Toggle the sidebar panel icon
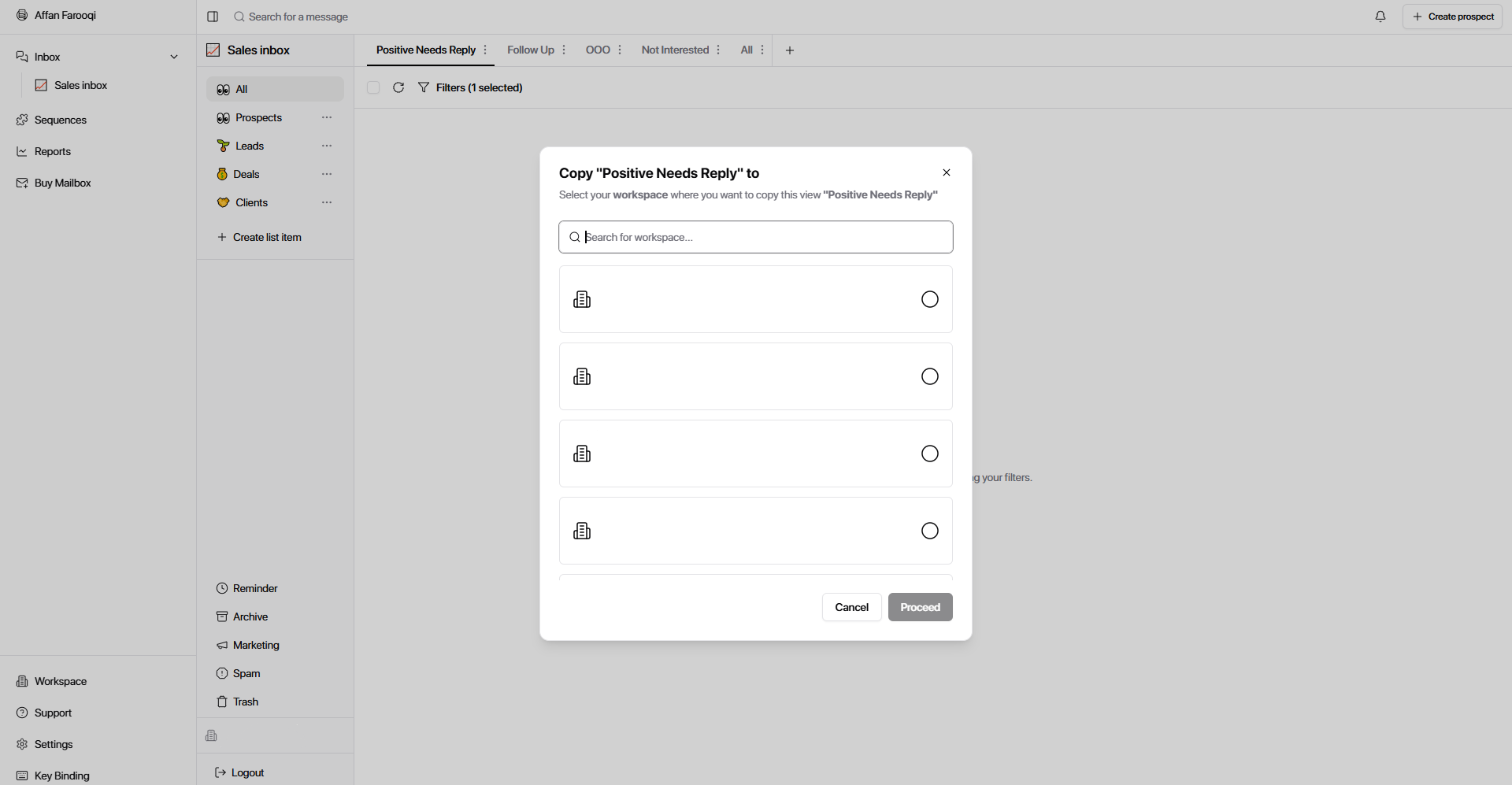This screenshot has height=785, width=1512. coord(213,17)
